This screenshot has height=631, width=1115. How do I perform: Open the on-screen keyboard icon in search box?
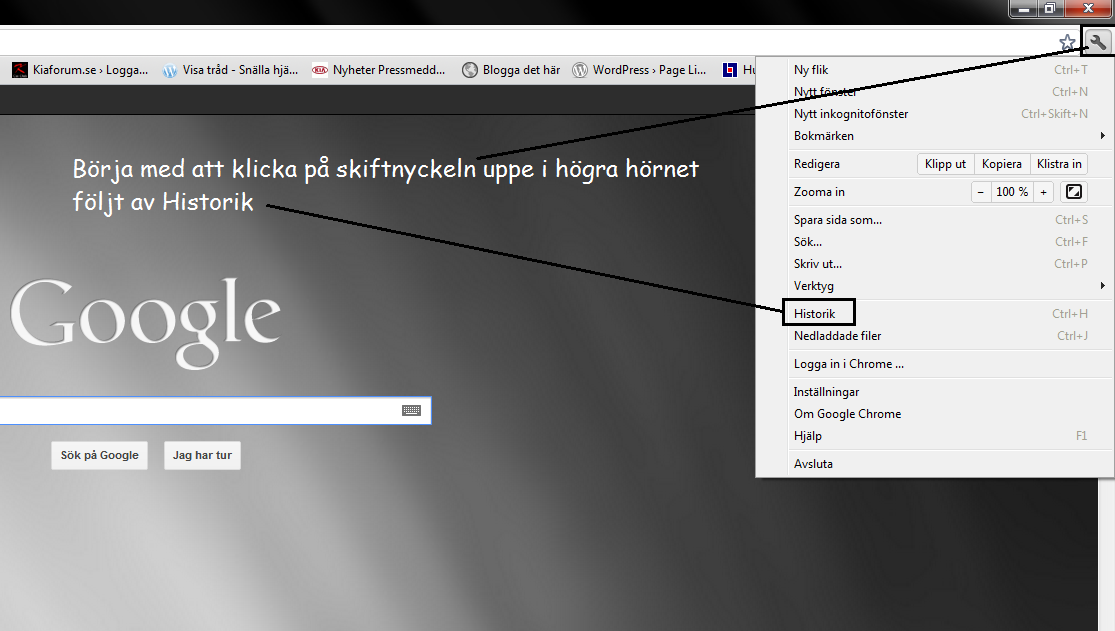411,410
